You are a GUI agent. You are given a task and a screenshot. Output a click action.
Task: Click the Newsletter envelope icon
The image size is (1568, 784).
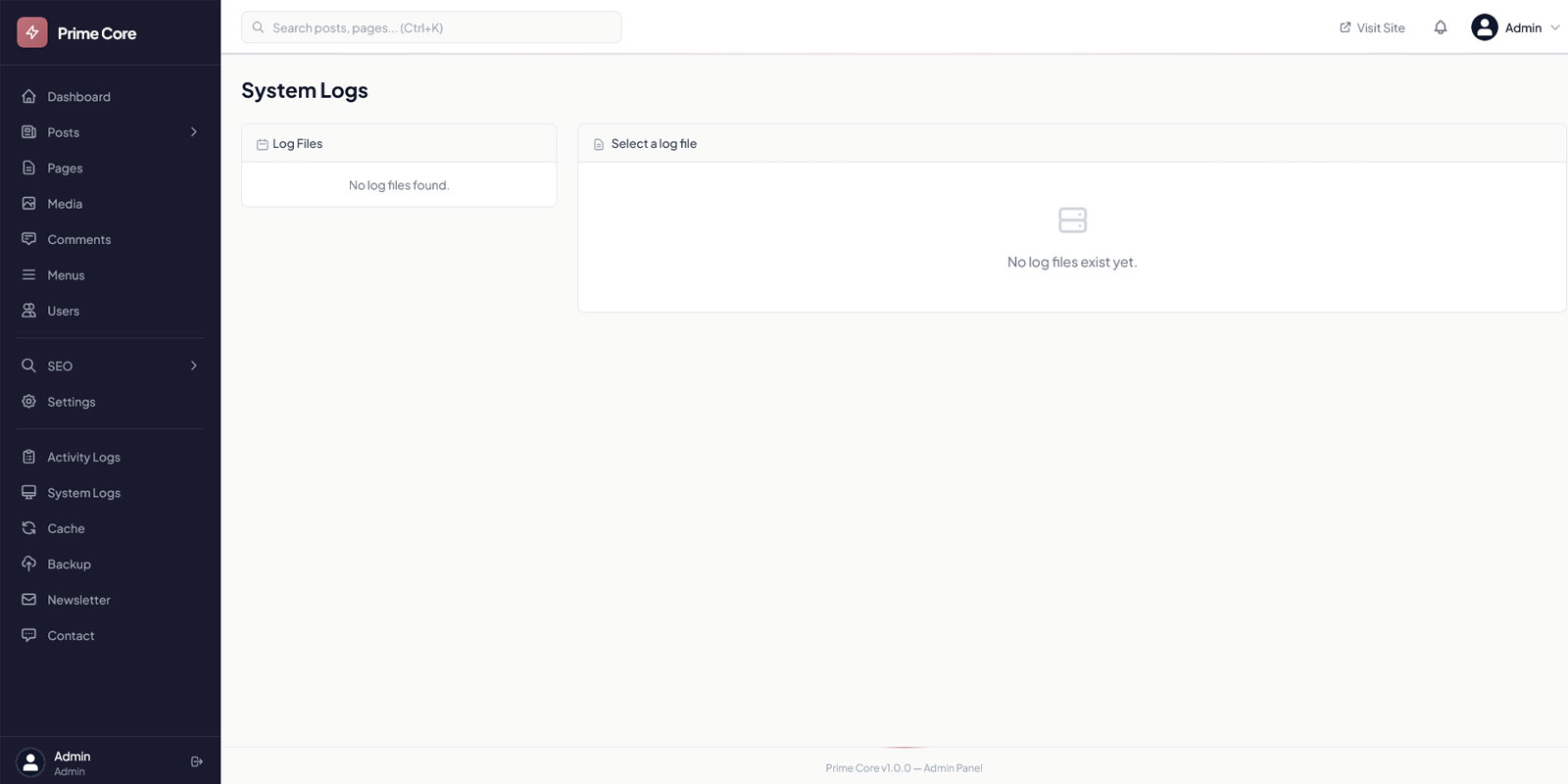29,600
